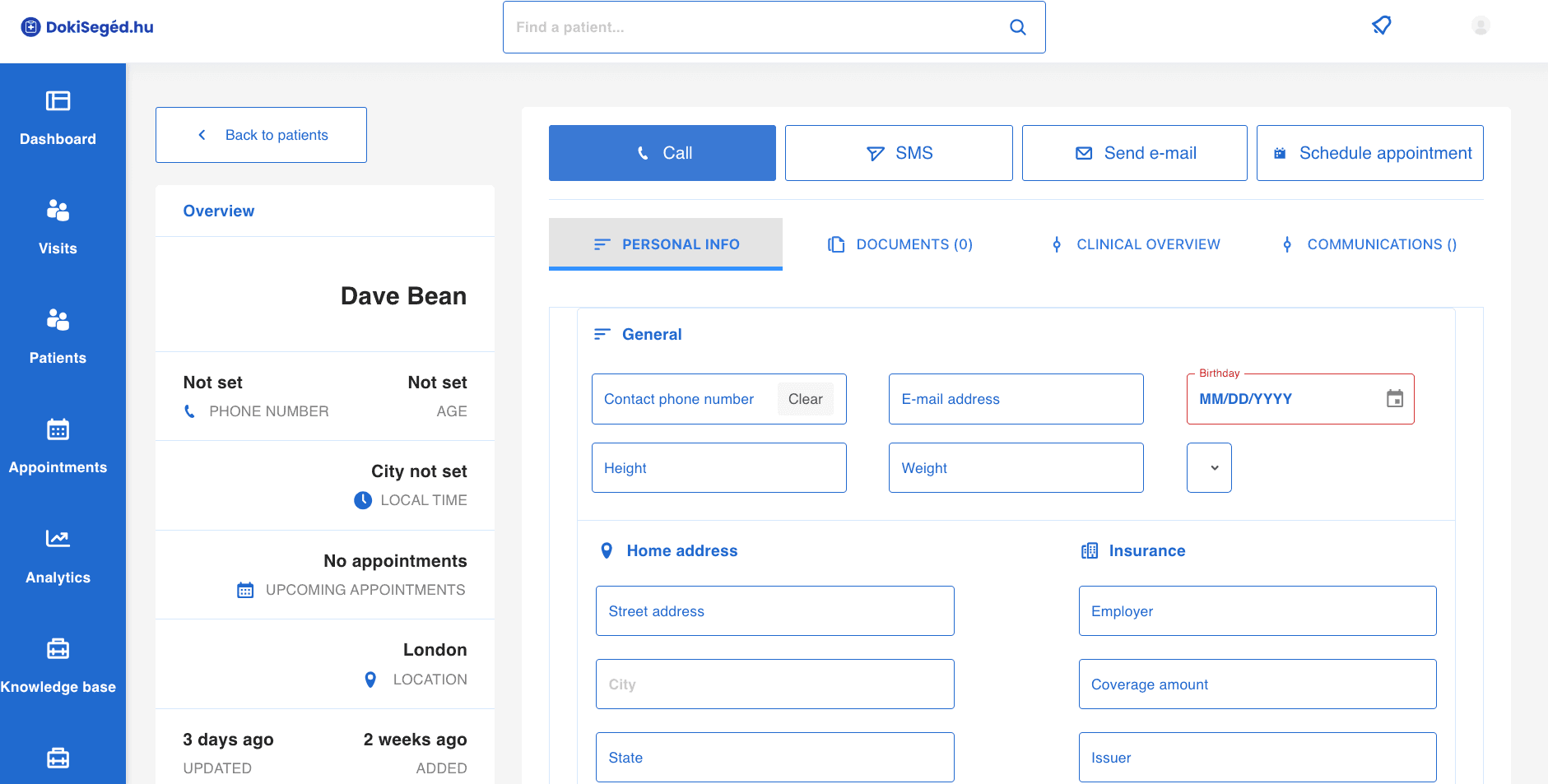Image resolution: width=1548 pixels, height=784 pixels.
Task: Click the 'London' location text
Action: (x=435, y=650)
